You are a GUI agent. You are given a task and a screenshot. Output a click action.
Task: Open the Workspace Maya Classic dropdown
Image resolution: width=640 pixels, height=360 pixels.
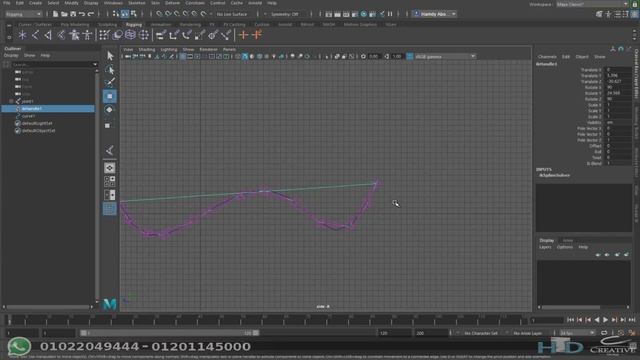point(593,4)
